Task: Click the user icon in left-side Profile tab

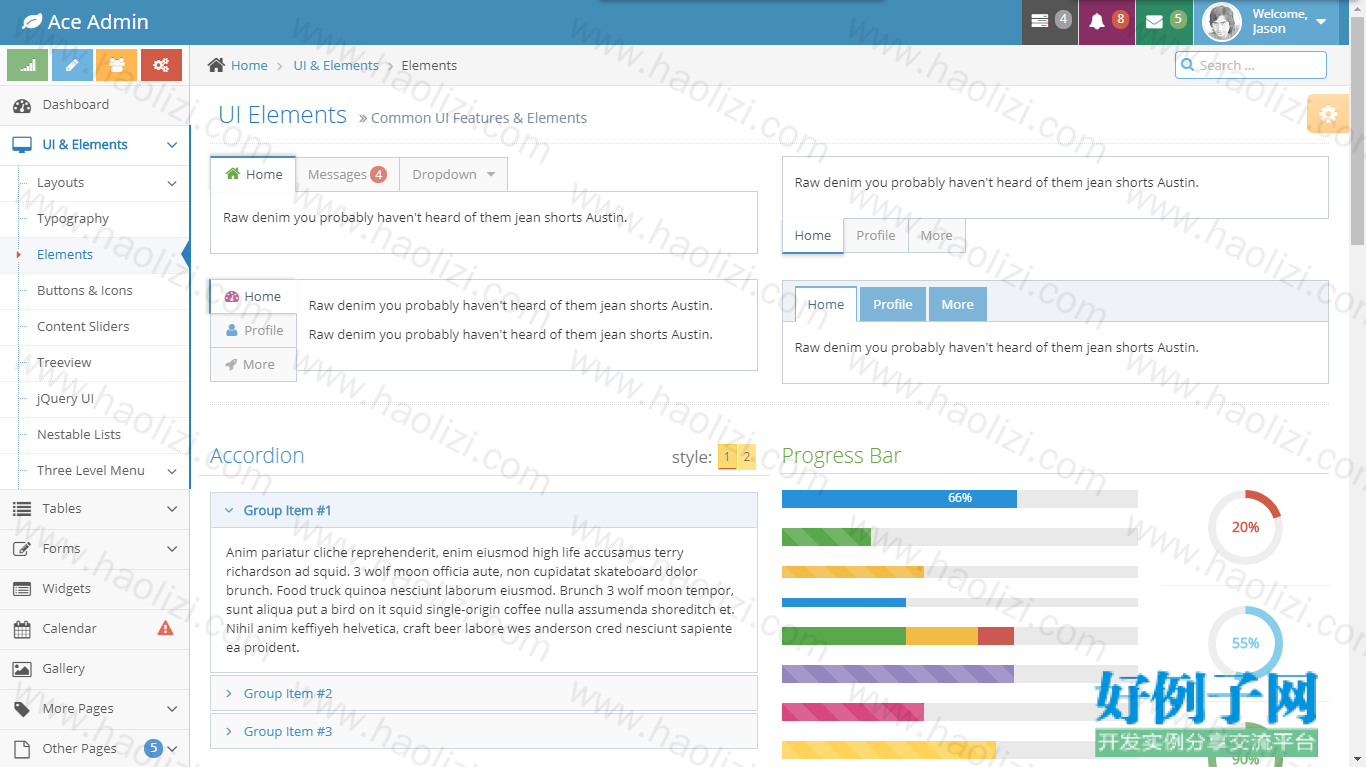Action: pos(232,330)
